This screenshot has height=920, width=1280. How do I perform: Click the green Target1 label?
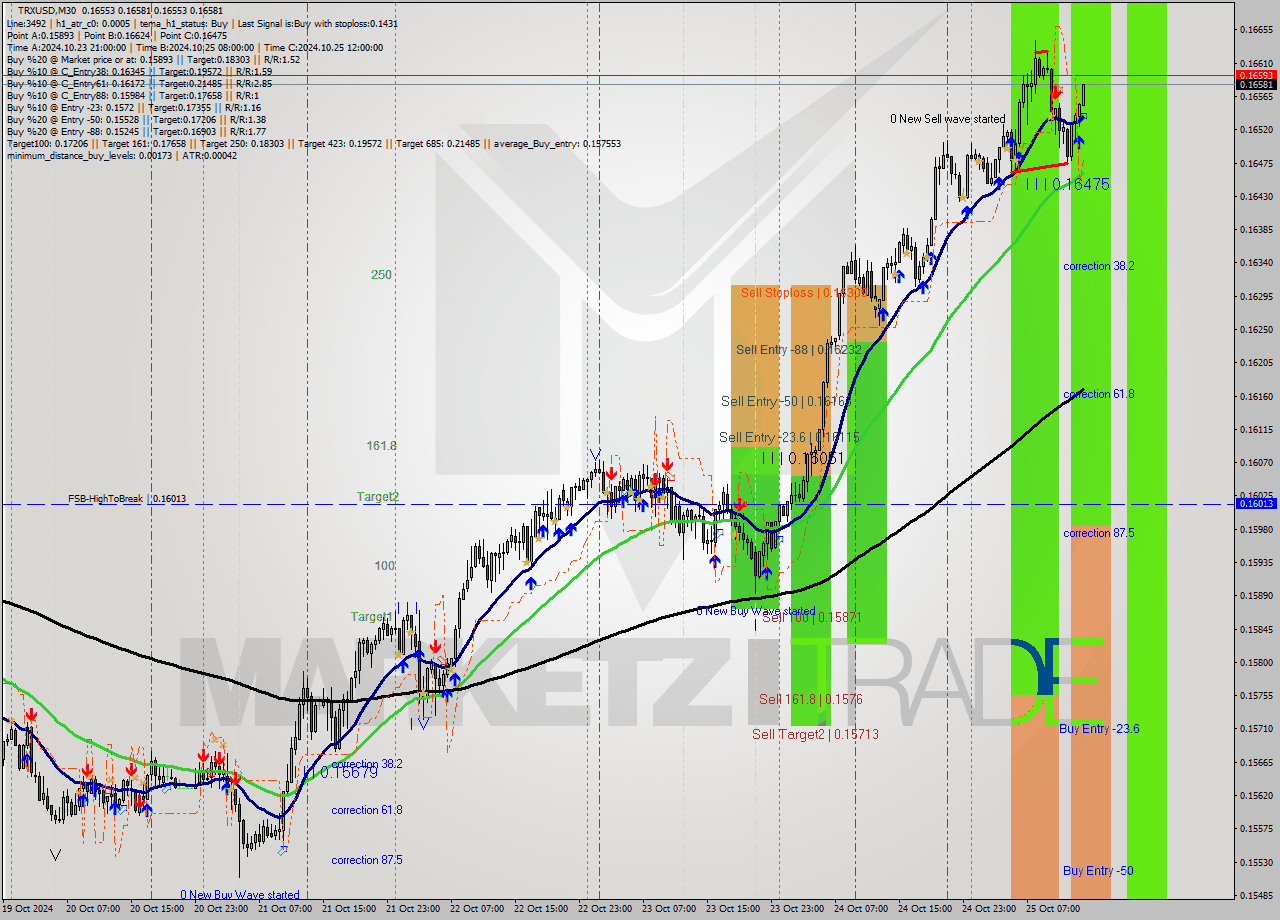tap(371, 616)
